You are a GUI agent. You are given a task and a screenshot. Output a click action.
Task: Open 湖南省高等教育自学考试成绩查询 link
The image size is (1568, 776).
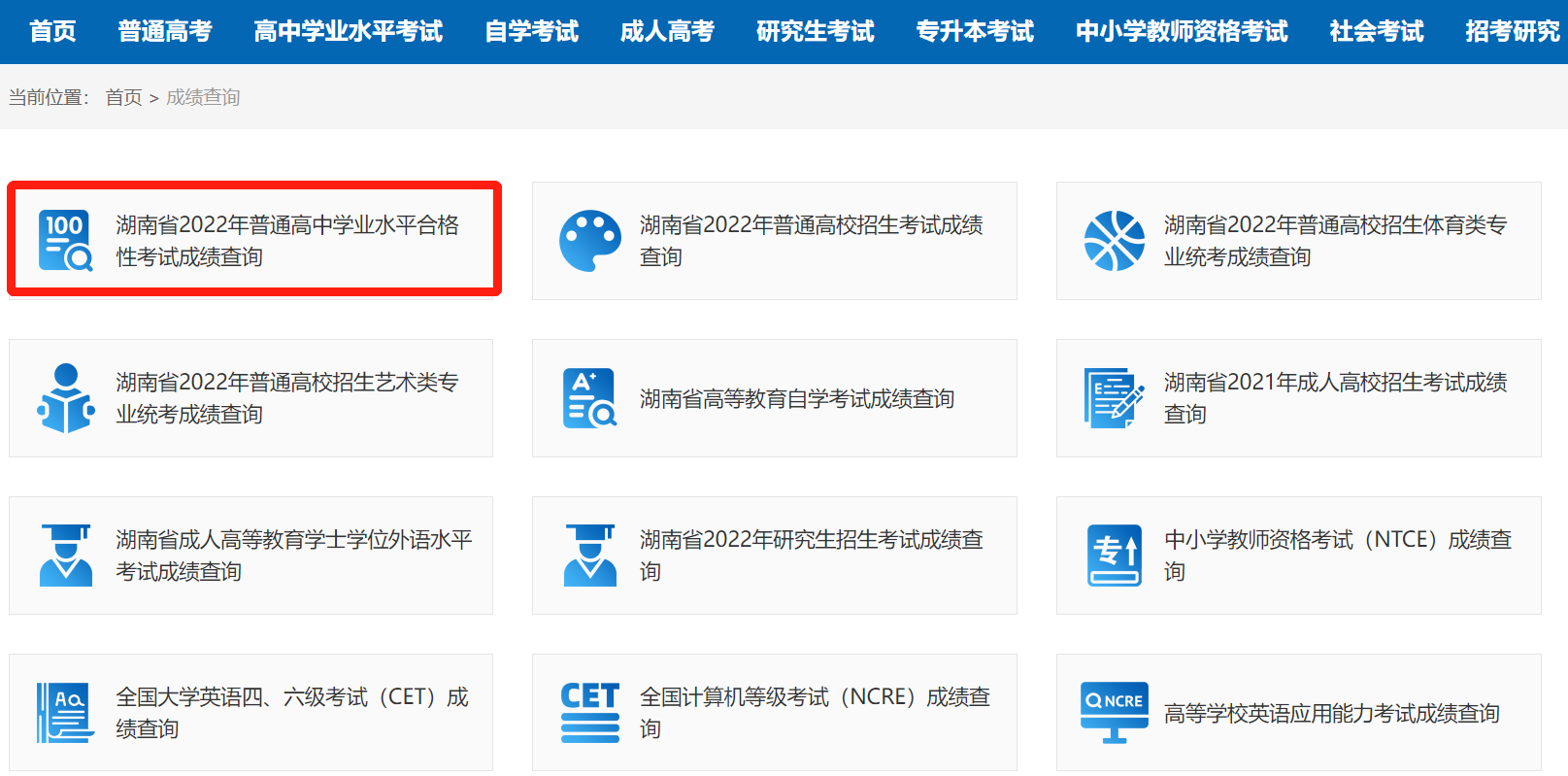point(796,398)
